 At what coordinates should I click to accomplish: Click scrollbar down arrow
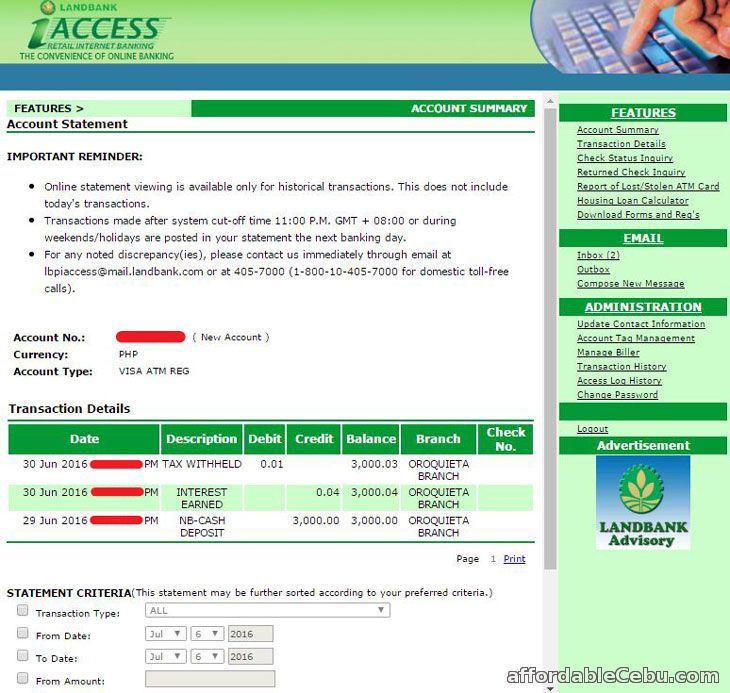click(550, 688)
